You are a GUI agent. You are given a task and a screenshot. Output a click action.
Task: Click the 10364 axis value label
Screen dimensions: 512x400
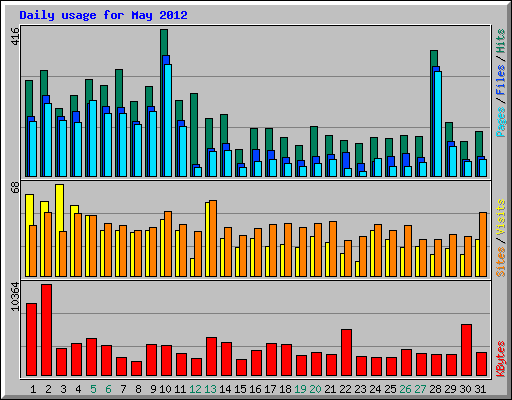(x=15, y=296)
